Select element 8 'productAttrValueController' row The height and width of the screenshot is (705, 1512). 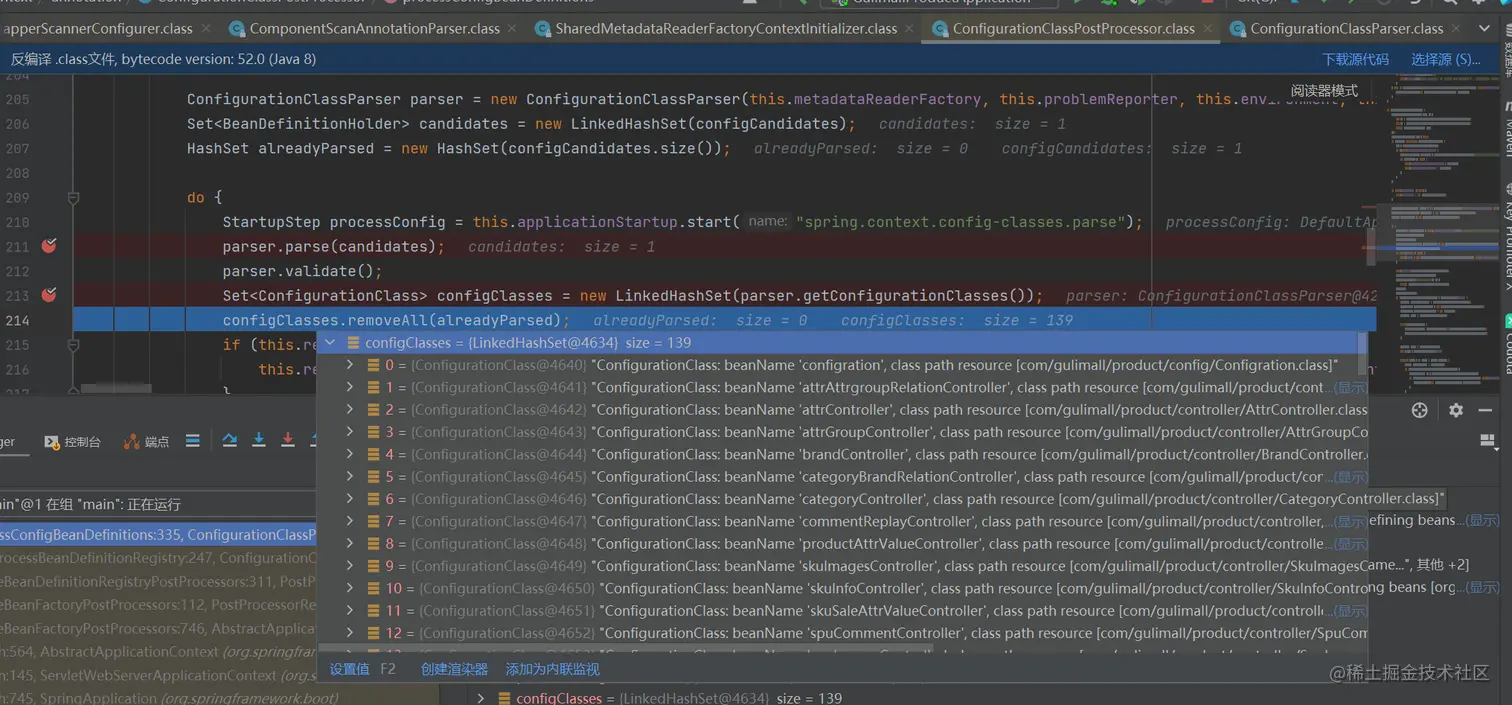[842, 544]
